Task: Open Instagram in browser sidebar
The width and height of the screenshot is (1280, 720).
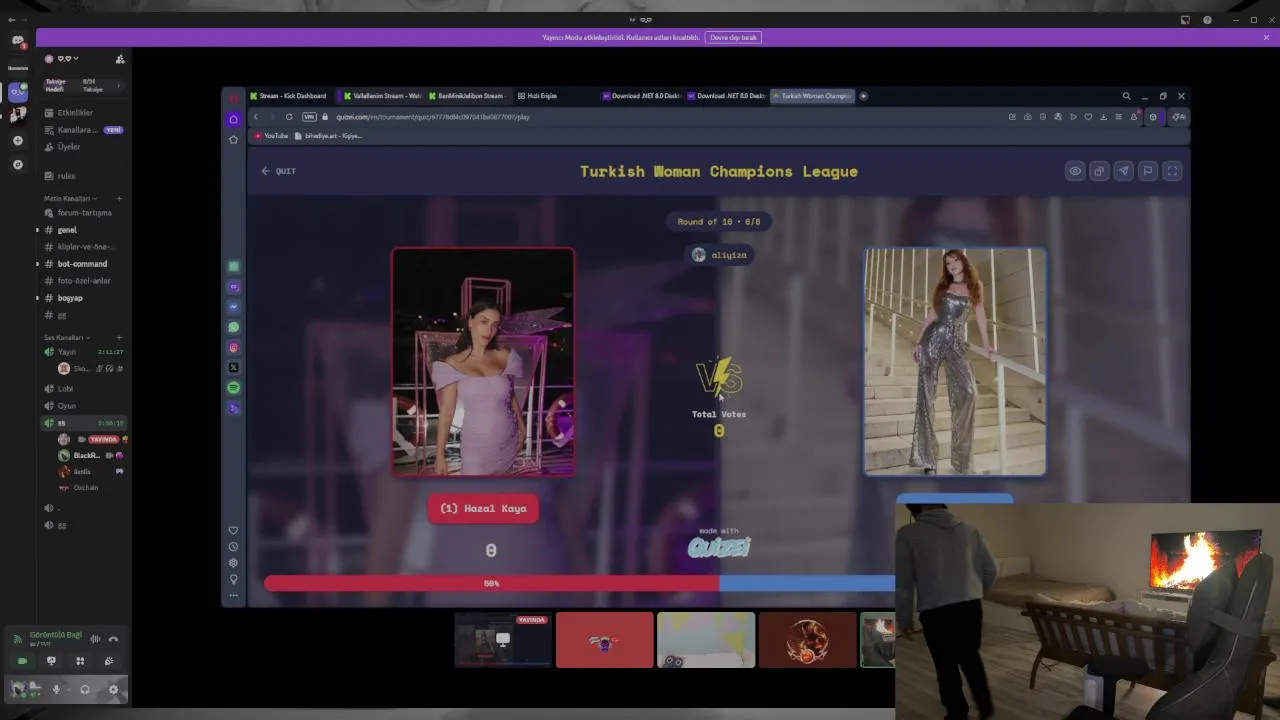Action: pyautogui.click(x=234, y=348)
